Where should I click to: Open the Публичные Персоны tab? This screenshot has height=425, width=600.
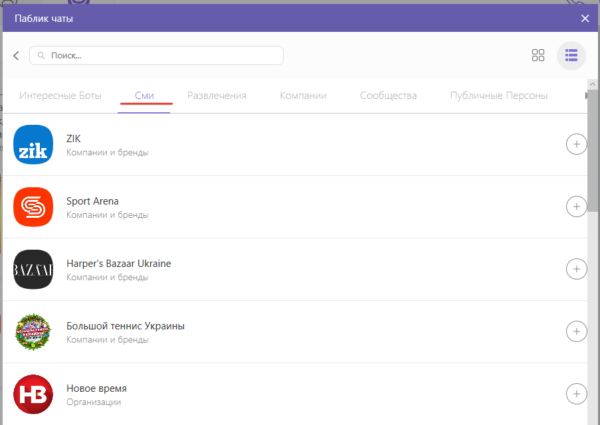[499, 96]
